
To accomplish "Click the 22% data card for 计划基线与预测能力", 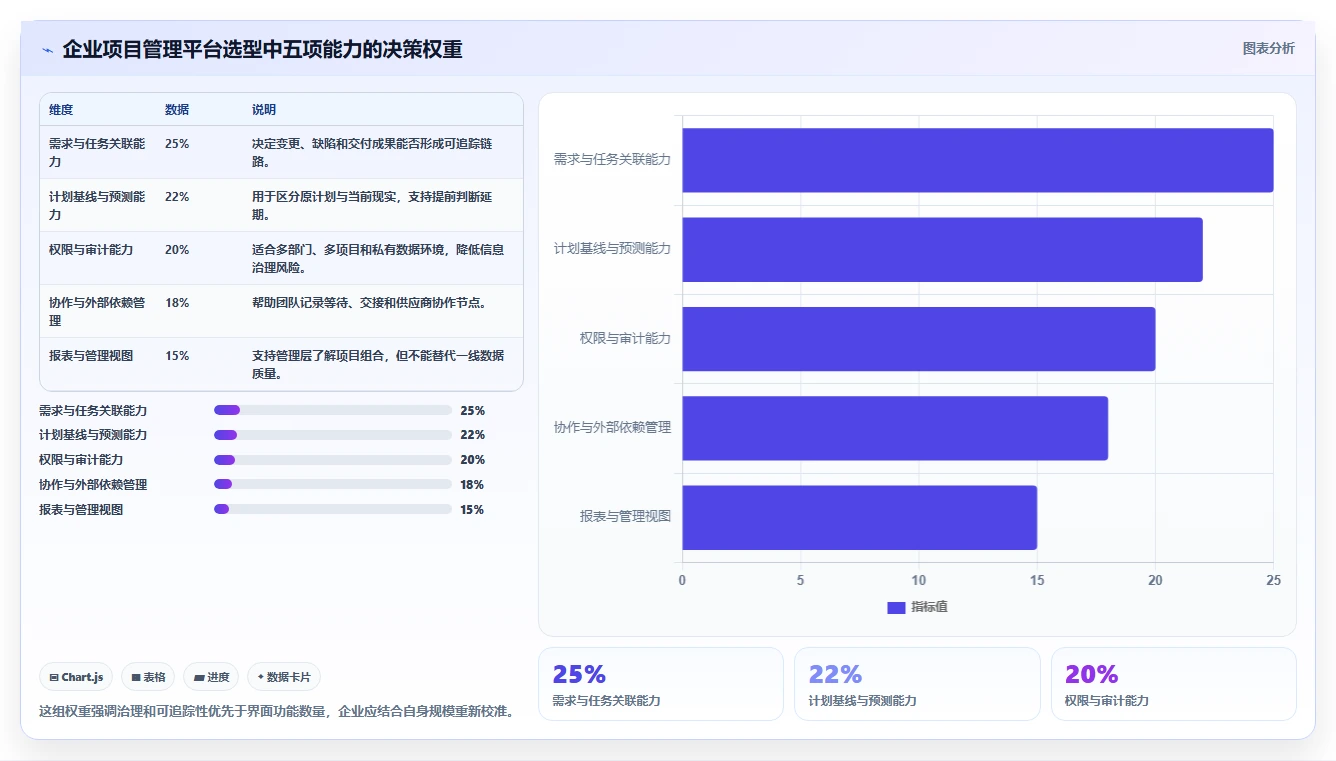I will pyautogui.click(x=917, y=684).
